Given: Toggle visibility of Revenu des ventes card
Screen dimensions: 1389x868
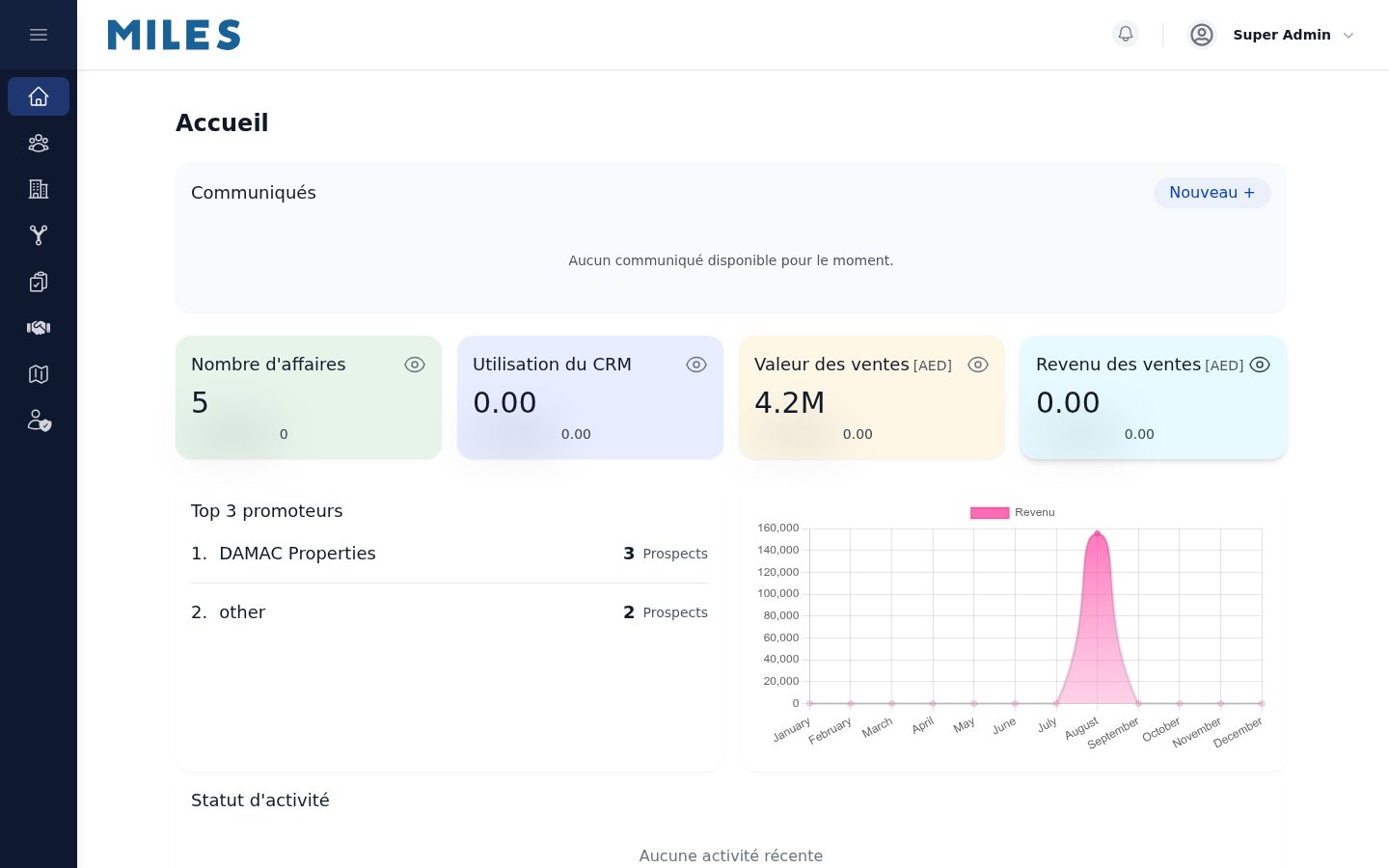Looking at the screenshot, I should click(1260, 365).
